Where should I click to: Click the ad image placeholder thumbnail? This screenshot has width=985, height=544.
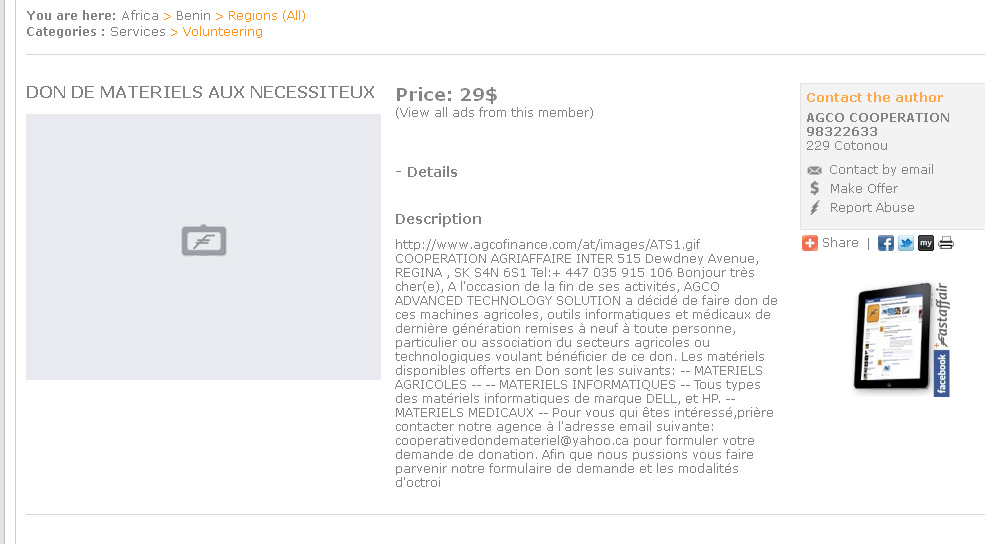tap(203, 246)
